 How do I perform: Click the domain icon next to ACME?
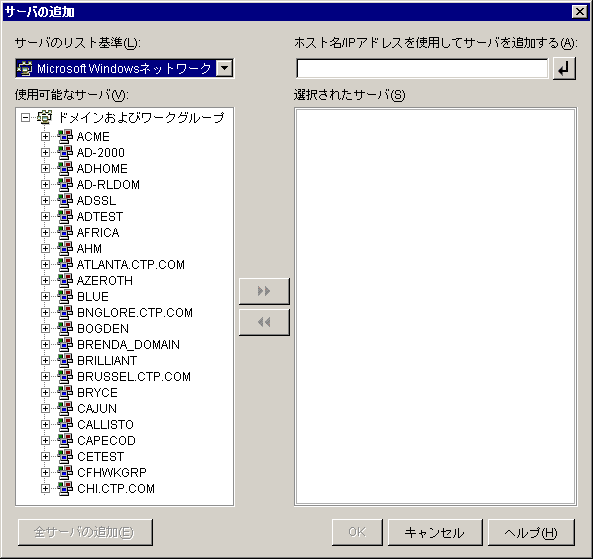pos(65,136)
